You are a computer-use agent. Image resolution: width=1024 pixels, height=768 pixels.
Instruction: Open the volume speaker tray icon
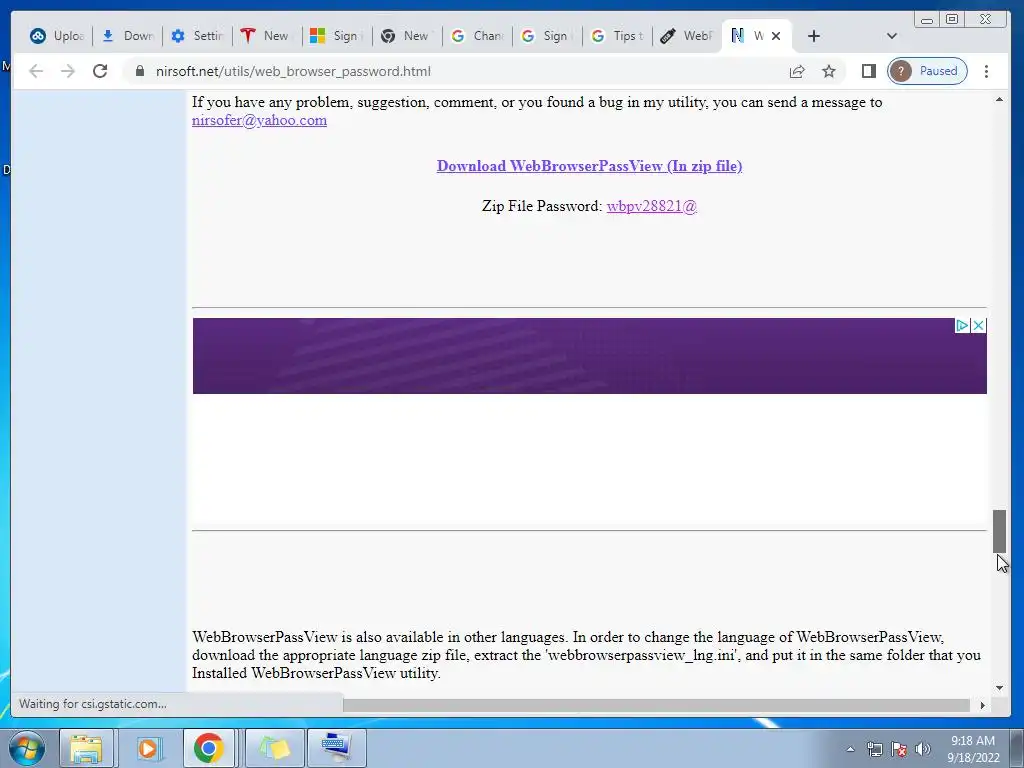tap(923, 749)
